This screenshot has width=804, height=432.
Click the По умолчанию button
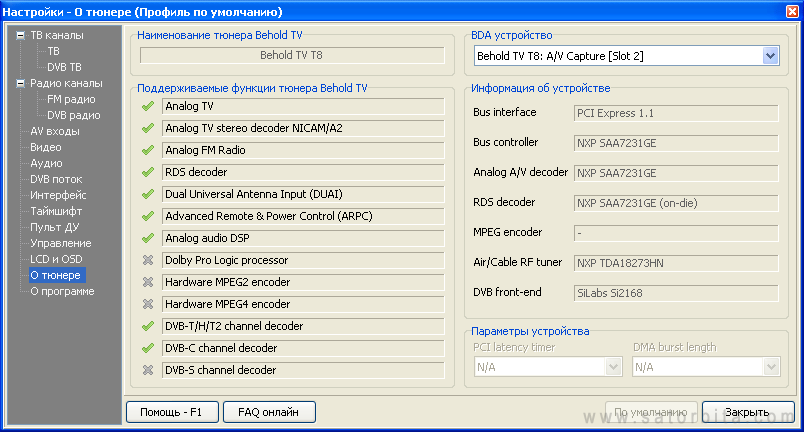pyautogui.click(x=651, y=412)
